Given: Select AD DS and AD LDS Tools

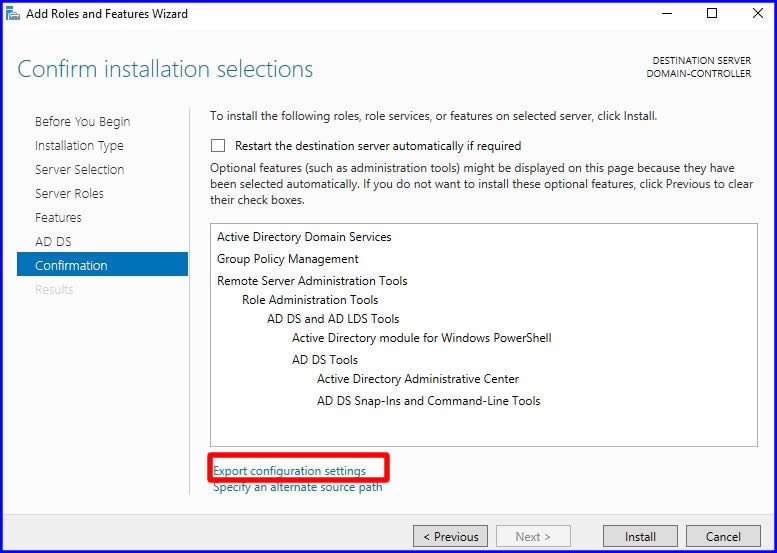Looking at the screenshot, I should click(x=333, y=319).
